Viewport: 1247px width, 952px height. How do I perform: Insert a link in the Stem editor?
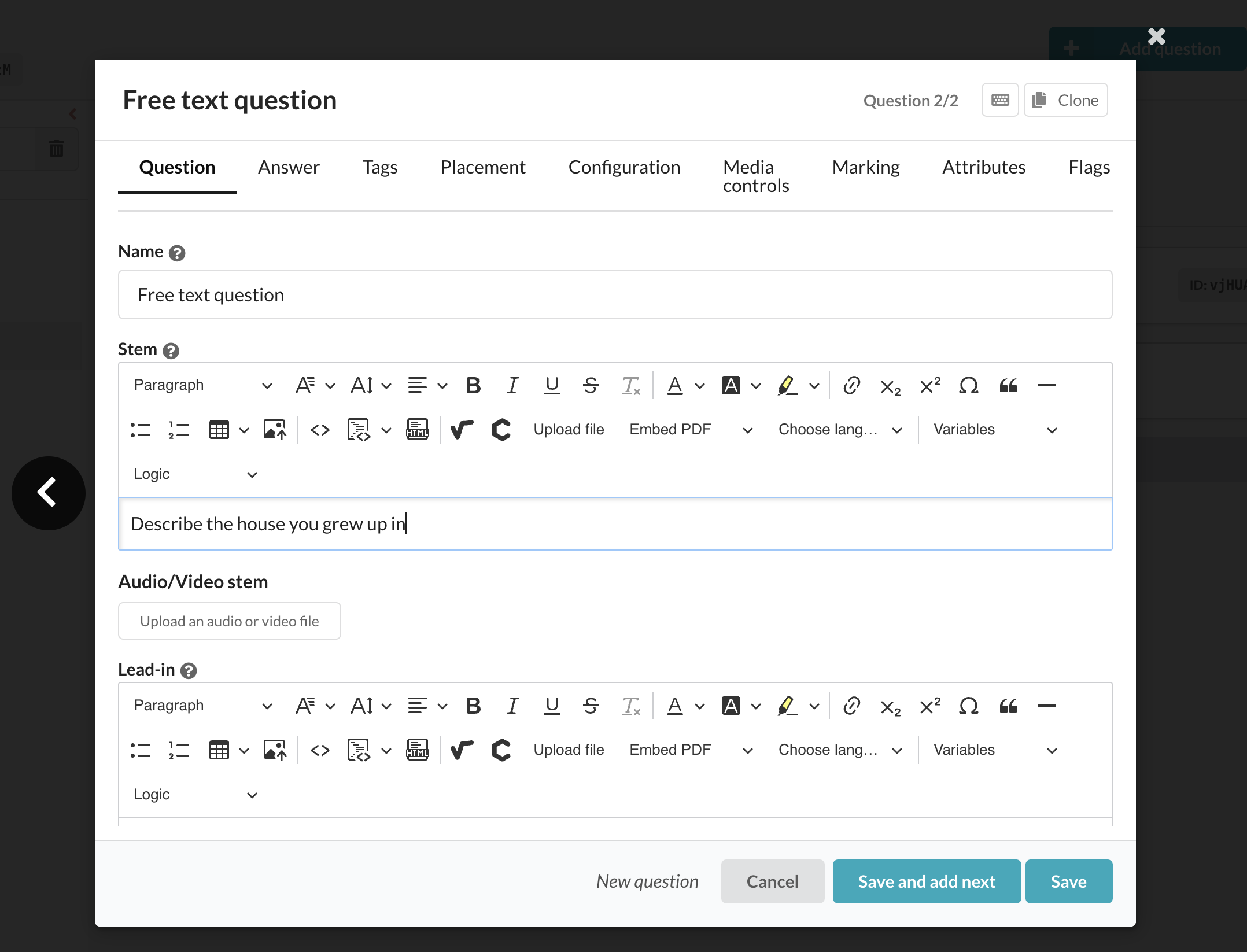tap(851, 385)
